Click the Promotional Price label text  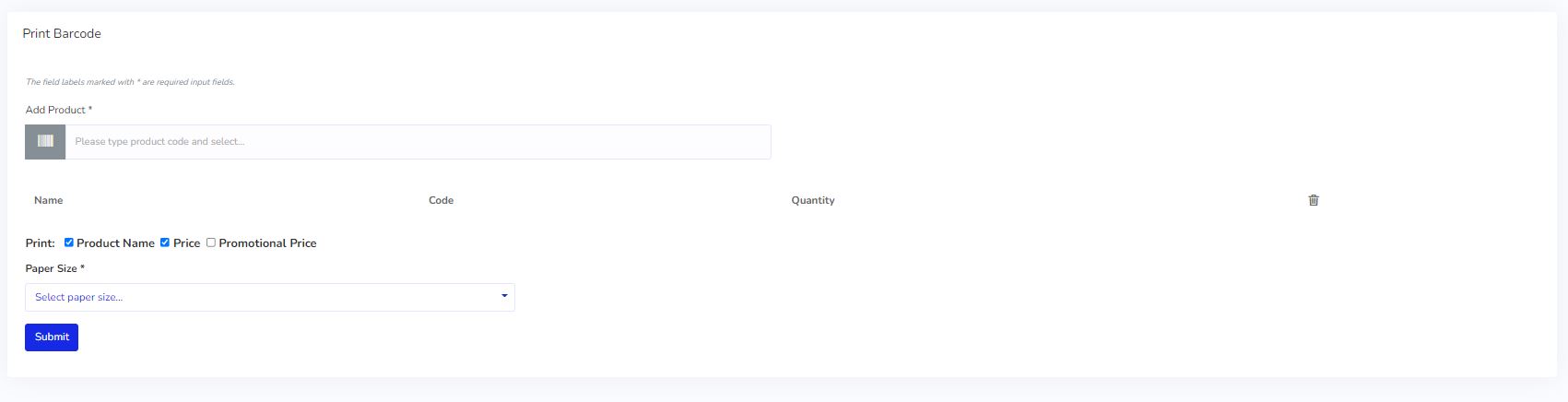pos(267,243)
